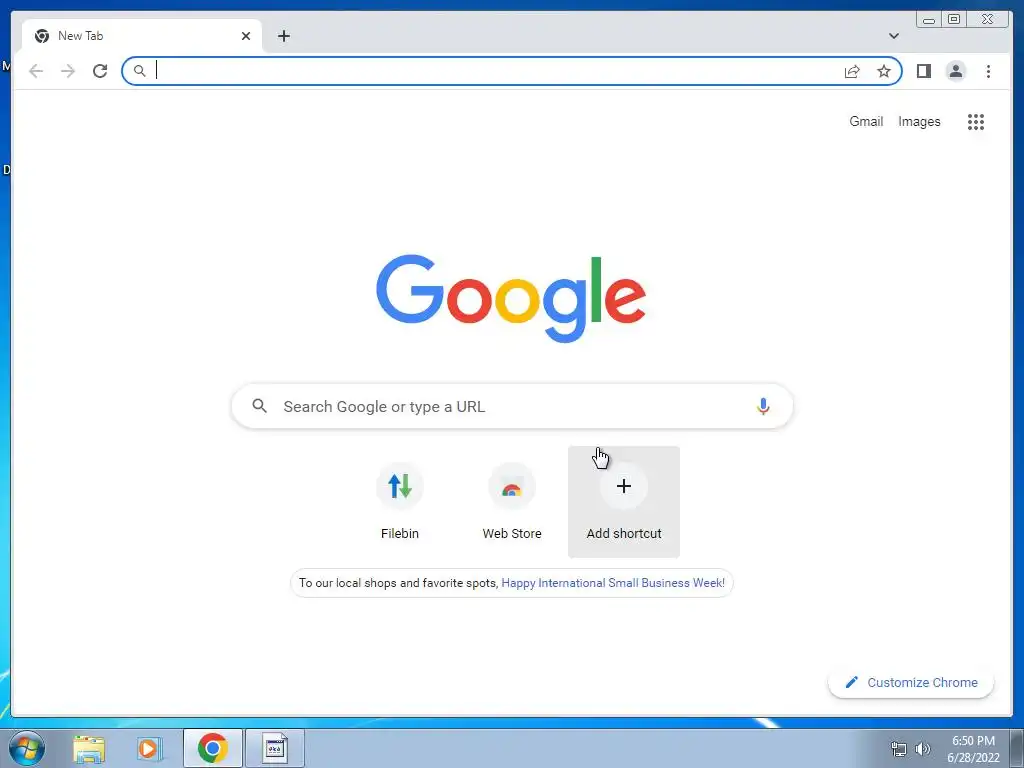
Task: Launch the media player taskbar icon
Action: (149, 748)
